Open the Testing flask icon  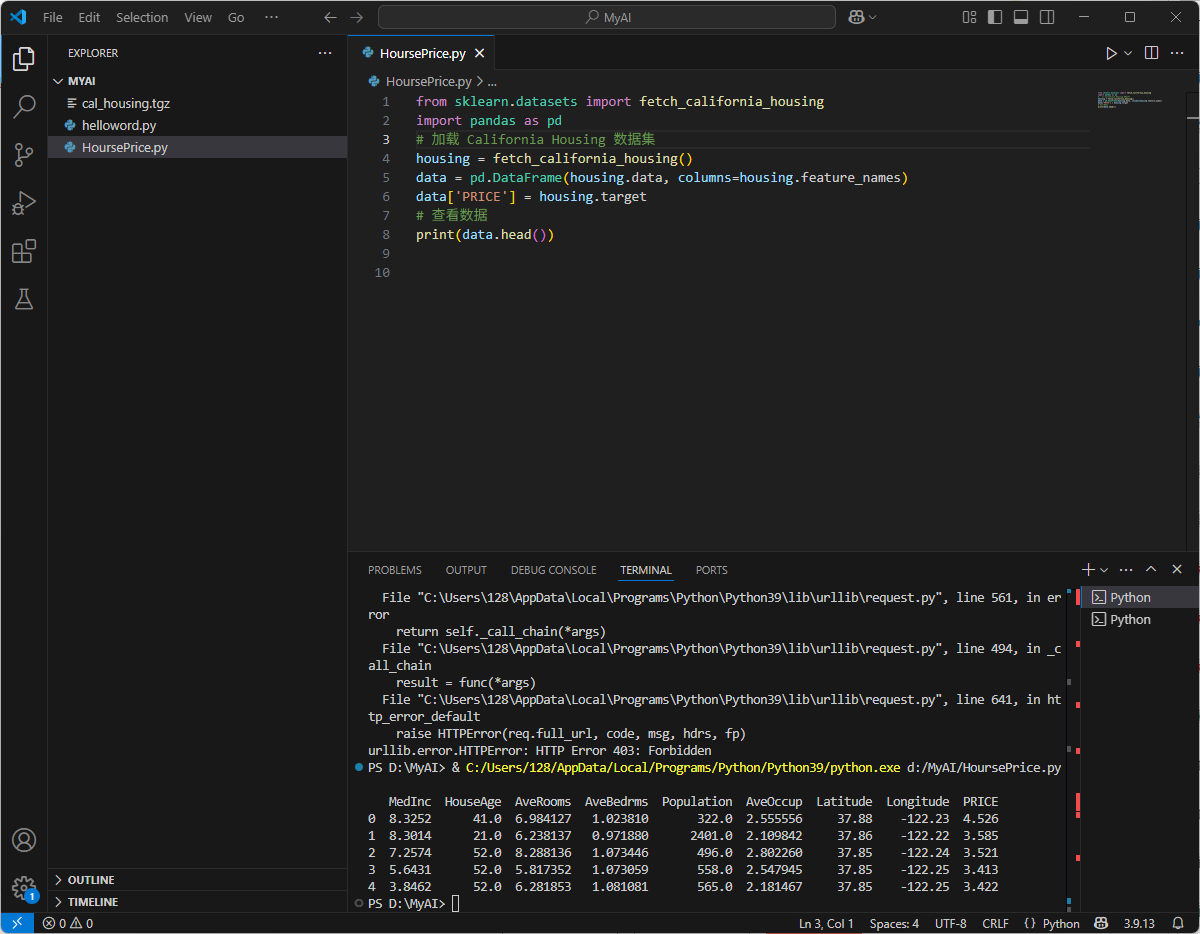click(x=24, y=299)
